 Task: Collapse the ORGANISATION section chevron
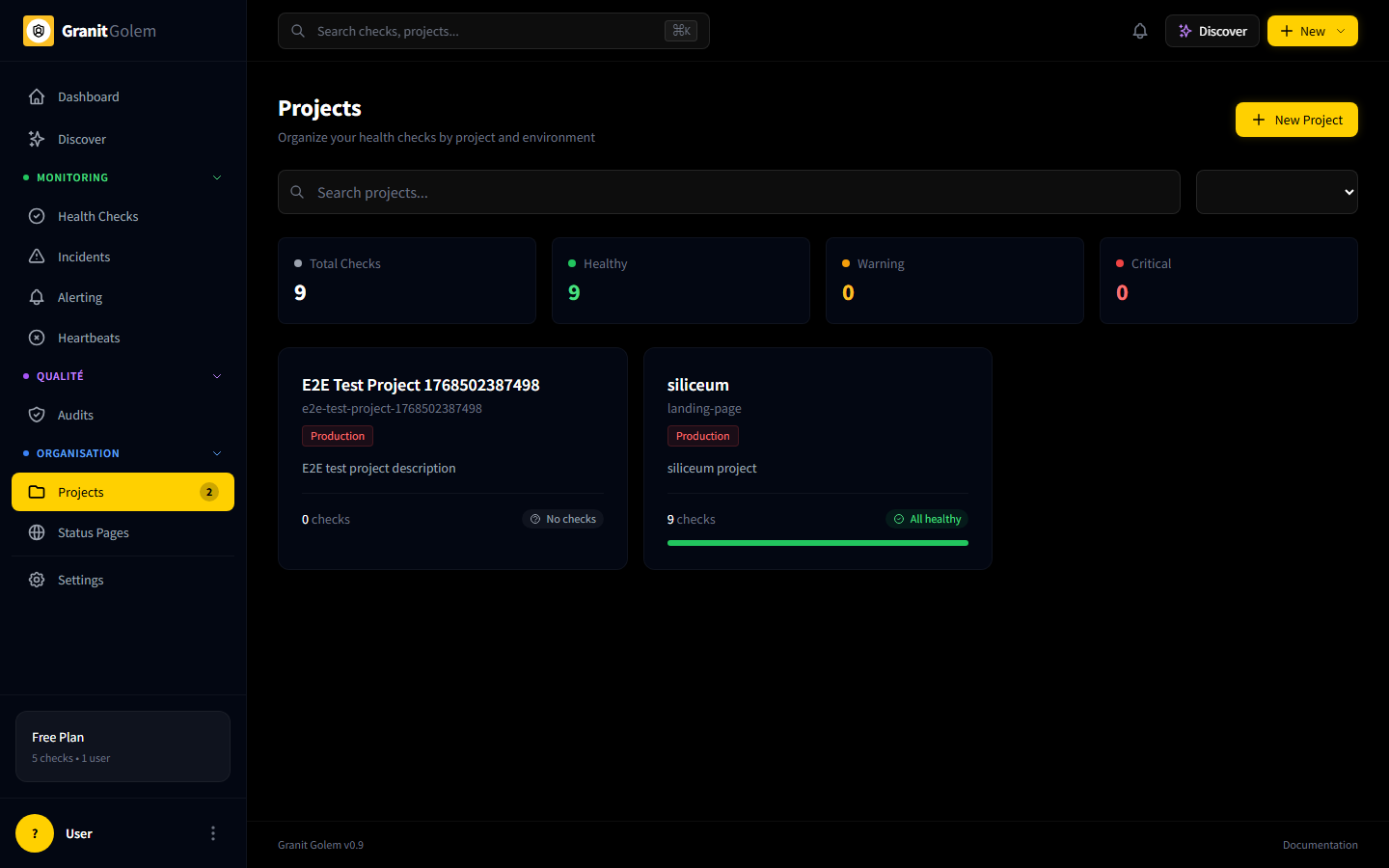pos(217,453)
